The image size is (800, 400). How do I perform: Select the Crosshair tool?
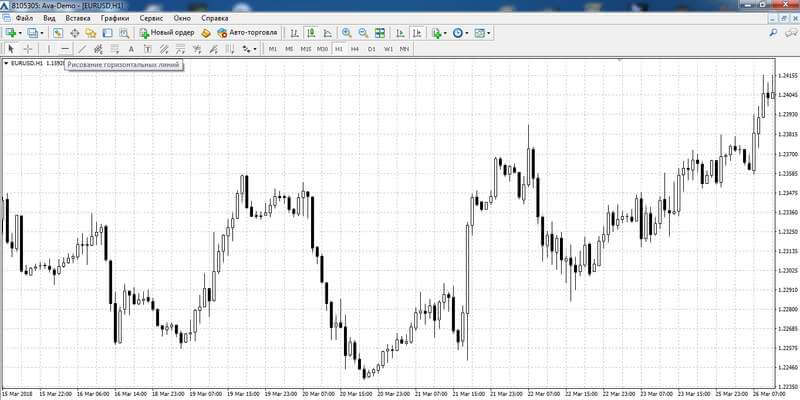click(28, 49)
